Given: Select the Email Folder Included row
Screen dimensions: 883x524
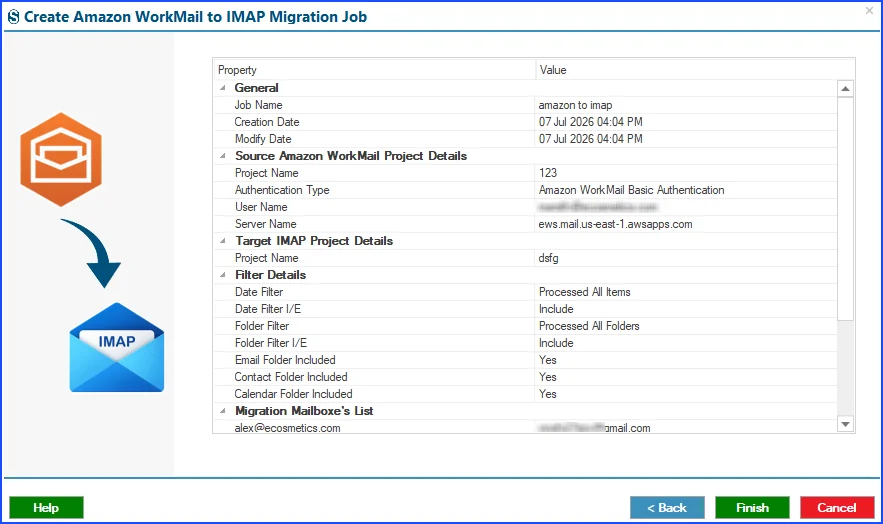Looking at the screenshot, I should click(x=525, y=360).
